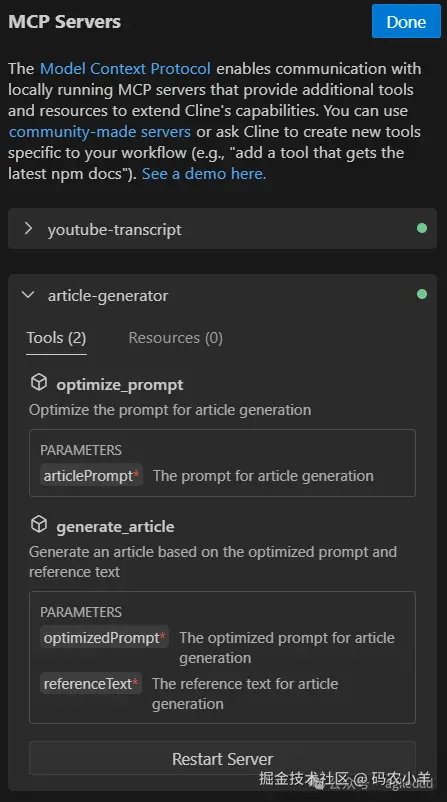Open the Model Context Protocol link
Viewport: 447px width, 802px height.
tap(125, 69)
